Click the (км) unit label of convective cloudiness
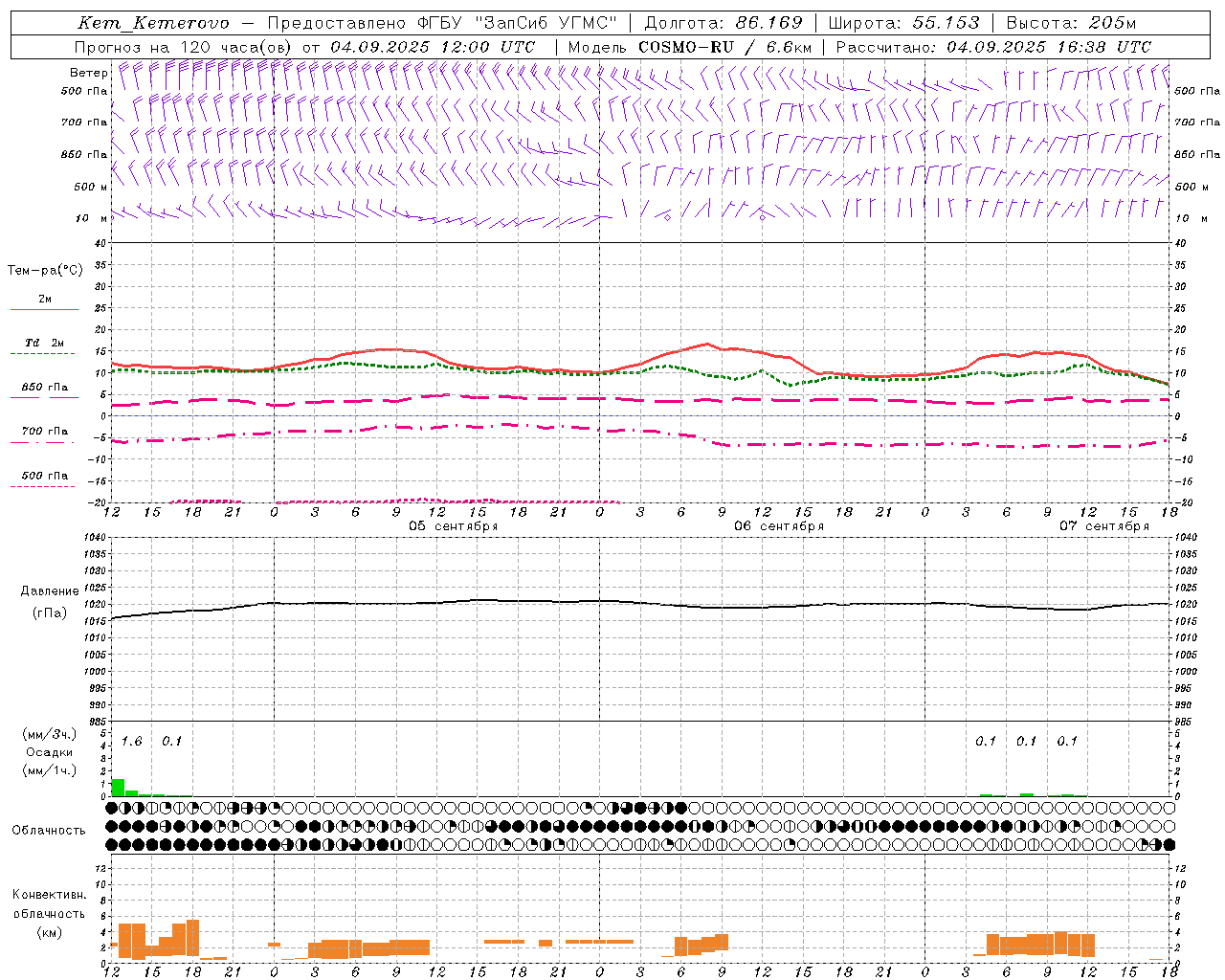This screenshot has width=1225, height=980. [x=50, y=932]
